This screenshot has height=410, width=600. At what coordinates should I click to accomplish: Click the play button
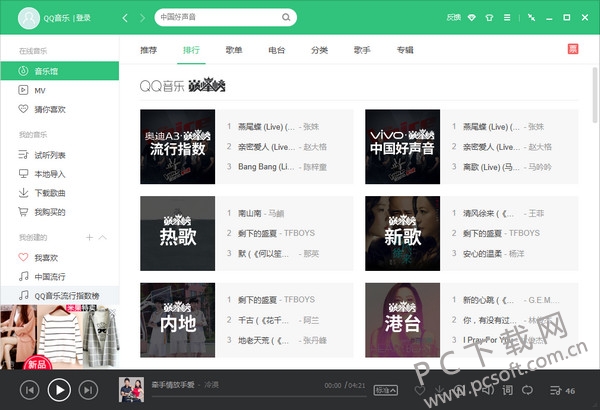click(59, 390)
